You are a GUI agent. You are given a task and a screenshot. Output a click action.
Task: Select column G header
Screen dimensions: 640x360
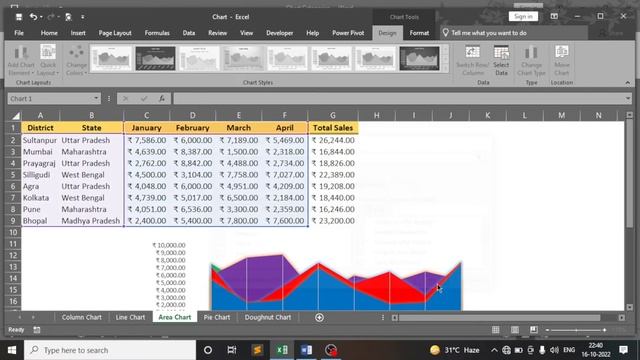[333, 116]
